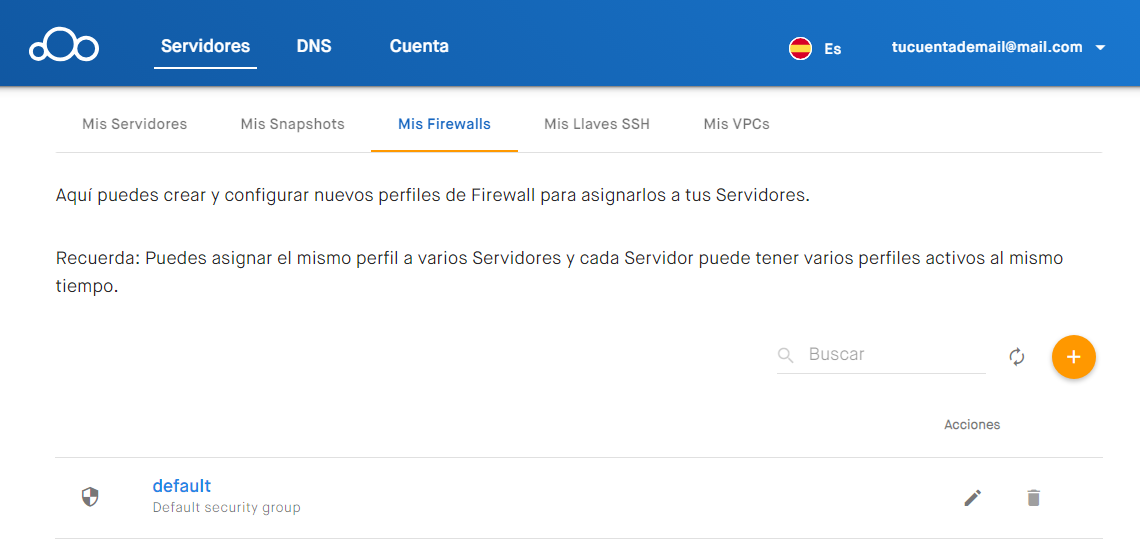1140x542 pixels.
Task: Switch to the Mis Servidores tab
Action: point(135,124)
